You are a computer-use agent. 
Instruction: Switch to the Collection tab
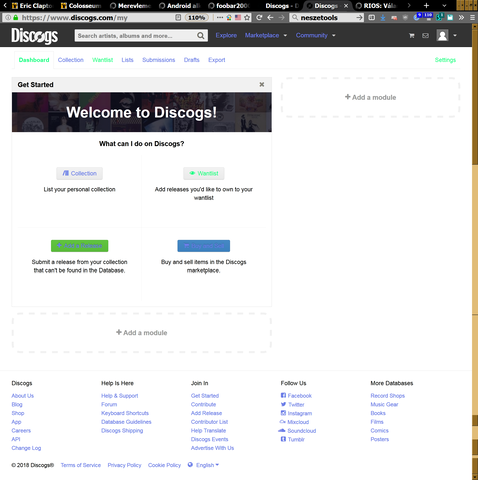point(71,60)
